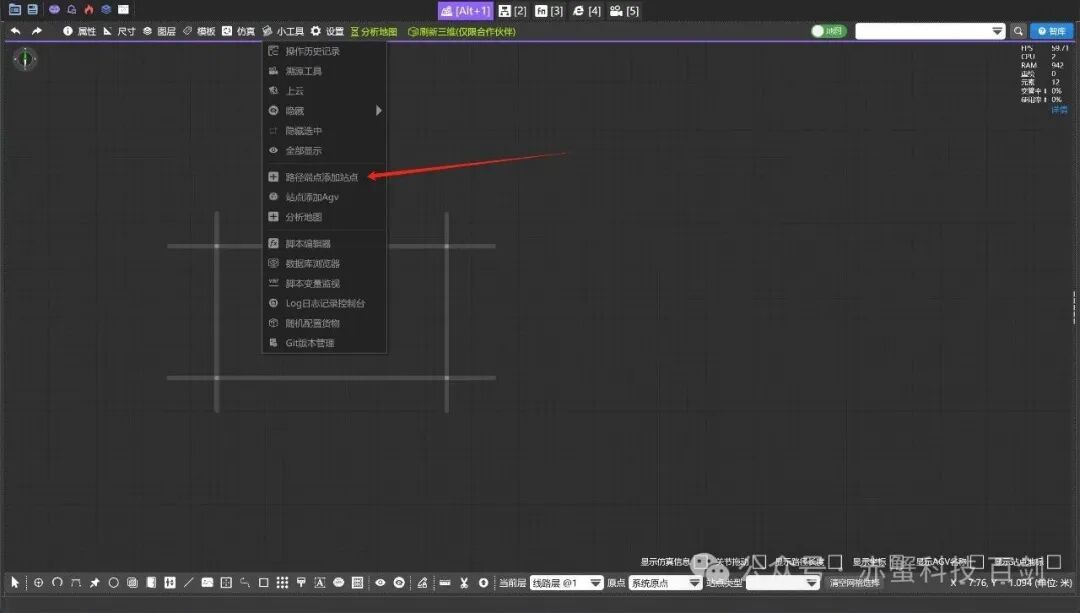Click the redo arrow icon
This screenshot has width=1080, height=613.
tap(37, 31)
